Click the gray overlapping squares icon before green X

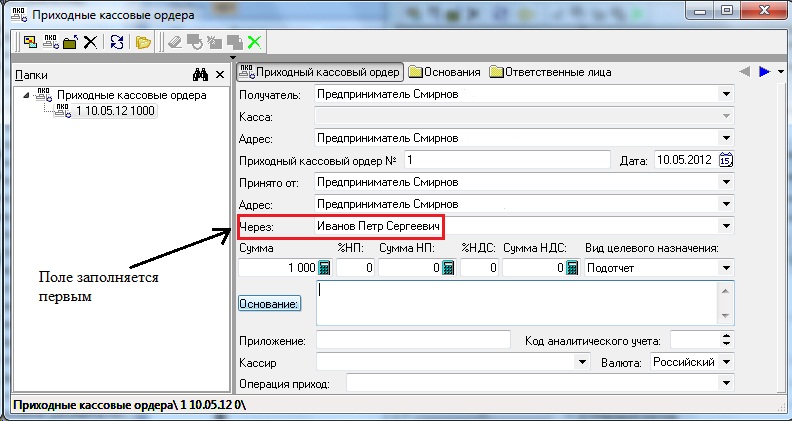click(234, 42)
